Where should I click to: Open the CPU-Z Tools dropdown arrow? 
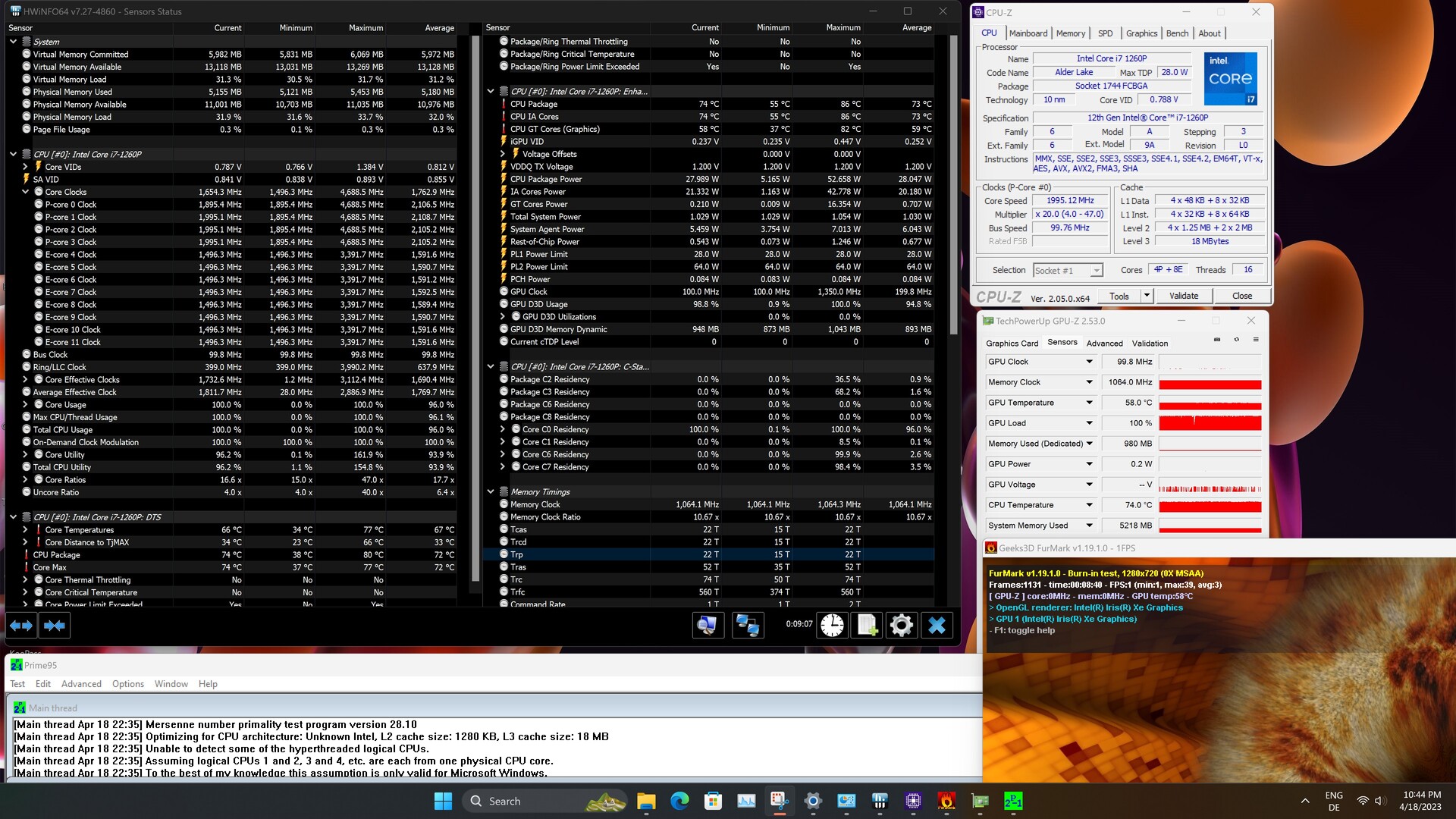[x=1147, y=296]
